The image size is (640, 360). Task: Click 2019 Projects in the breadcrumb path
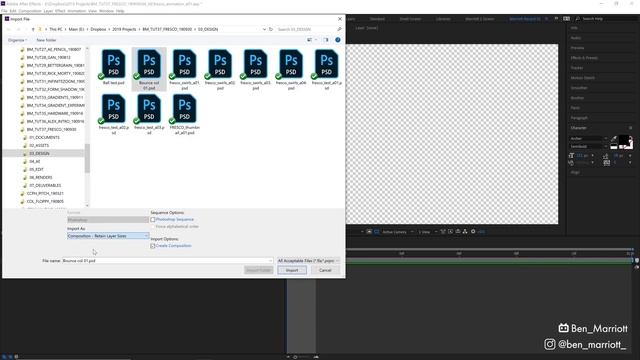point(124,29)
